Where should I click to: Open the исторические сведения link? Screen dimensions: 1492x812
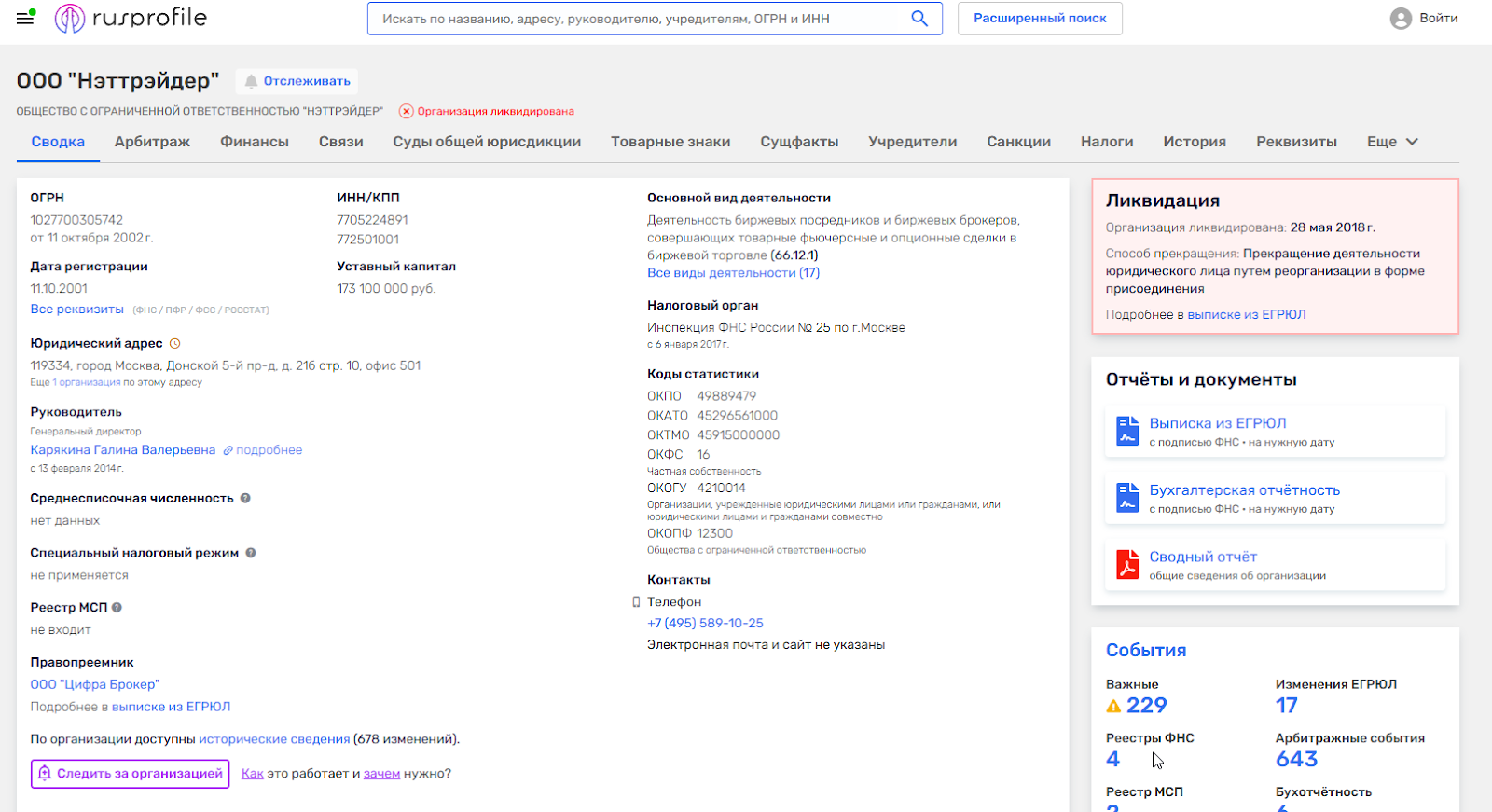(x=274, y=739)
